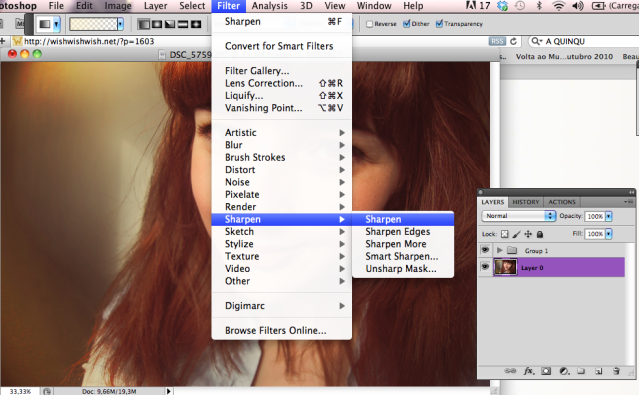The height and width of the screenshot is (395, 639).
Task: Choose Sharpen from the Sharpen submenu
Action: click(403, 219)
